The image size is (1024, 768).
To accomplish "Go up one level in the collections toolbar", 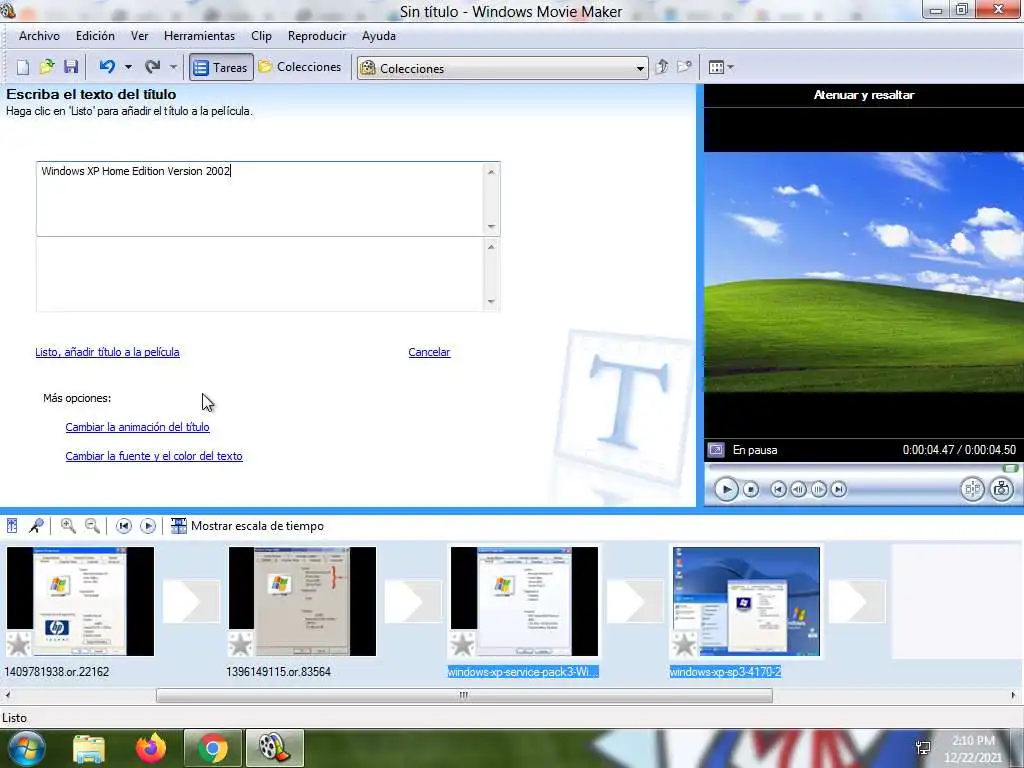I will [x=662, y=67].
